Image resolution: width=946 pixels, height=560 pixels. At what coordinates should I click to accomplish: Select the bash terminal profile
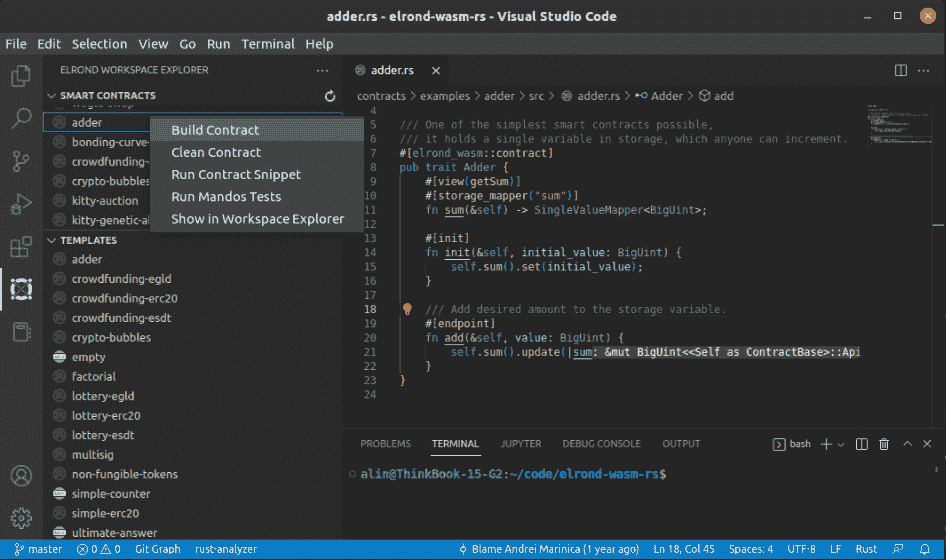(792, 444)
